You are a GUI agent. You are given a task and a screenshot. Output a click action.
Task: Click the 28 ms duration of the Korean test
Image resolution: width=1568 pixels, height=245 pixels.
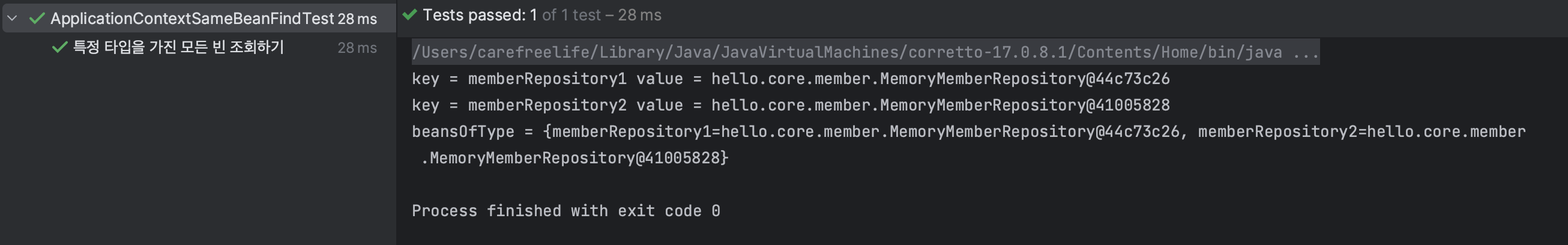[357, 47]
